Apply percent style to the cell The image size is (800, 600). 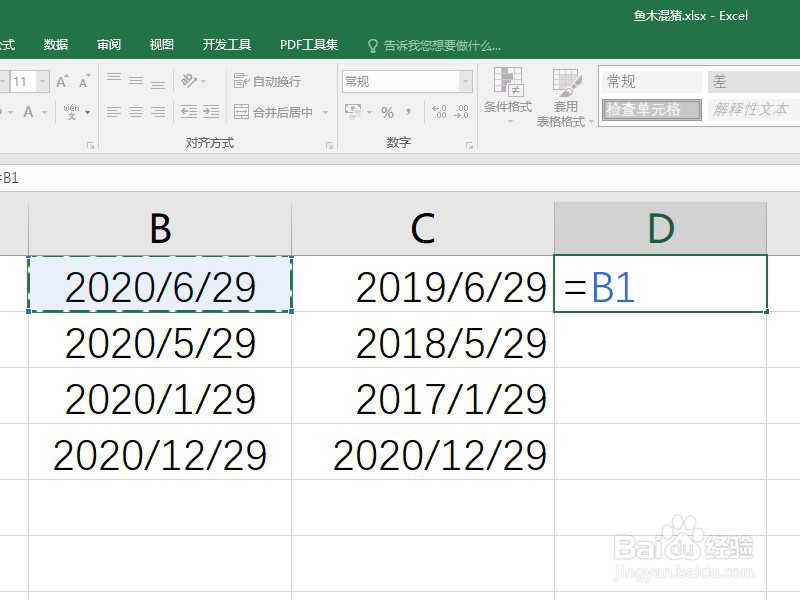point(387,112)
